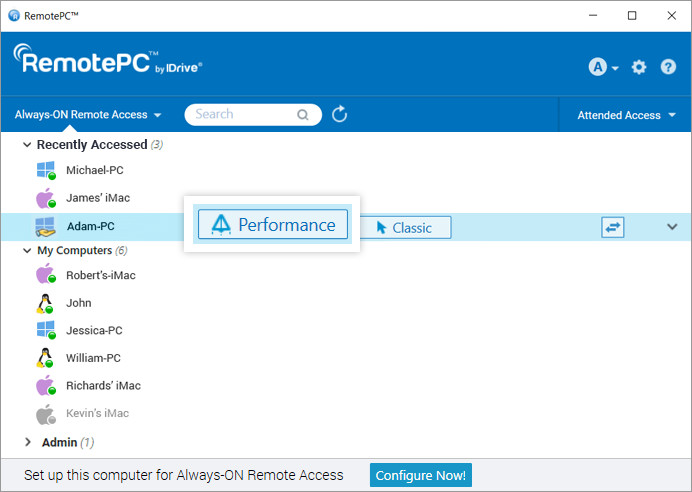This screenshot has height=492, width=692.
Task: Click the Adam-PC attended-access icon
Action: click(45, 227)
